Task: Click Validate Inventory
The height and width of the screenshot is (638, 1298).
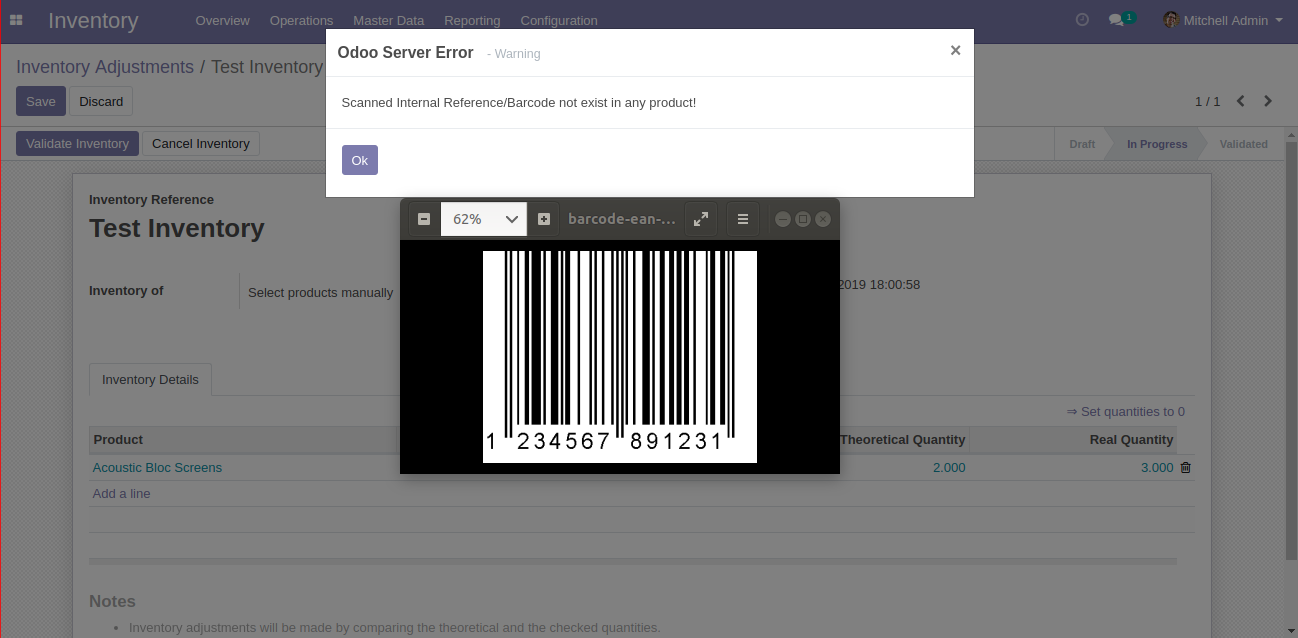Action: click(77, 143)
